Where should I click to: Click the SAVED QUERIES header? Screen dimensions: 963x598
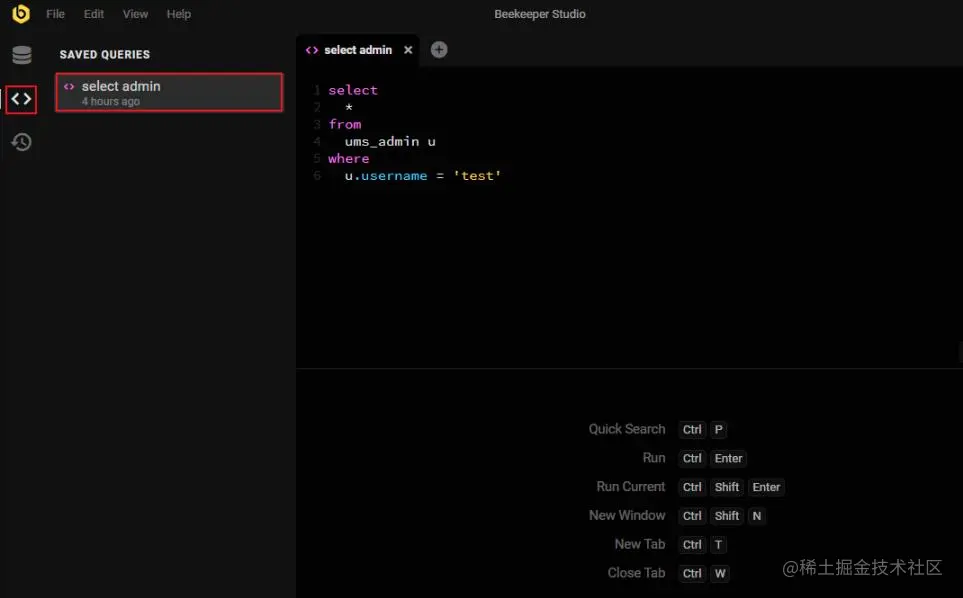[x=104, y=55]
